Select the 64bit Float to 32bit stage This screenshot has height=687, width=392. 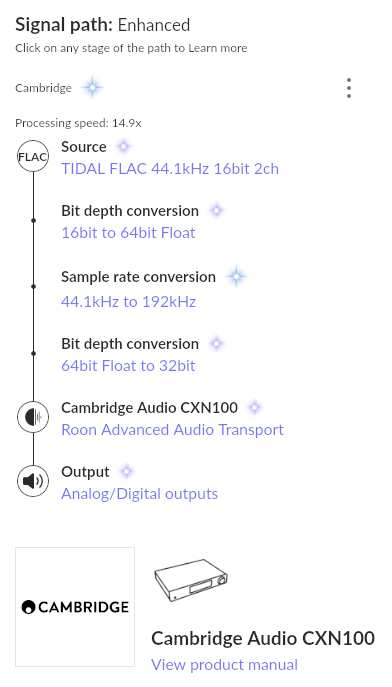point(128,365)
